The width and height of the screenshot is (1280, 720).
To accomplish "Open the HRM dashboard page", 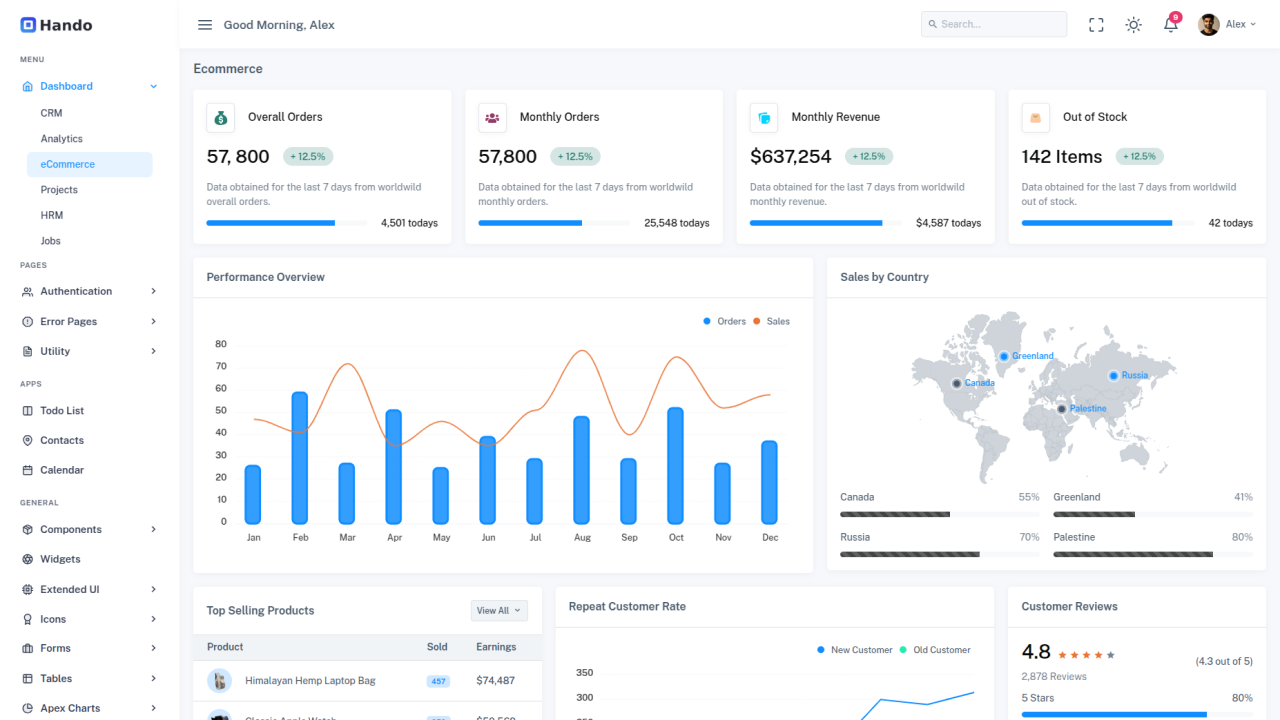I will (x=51, y=214).
